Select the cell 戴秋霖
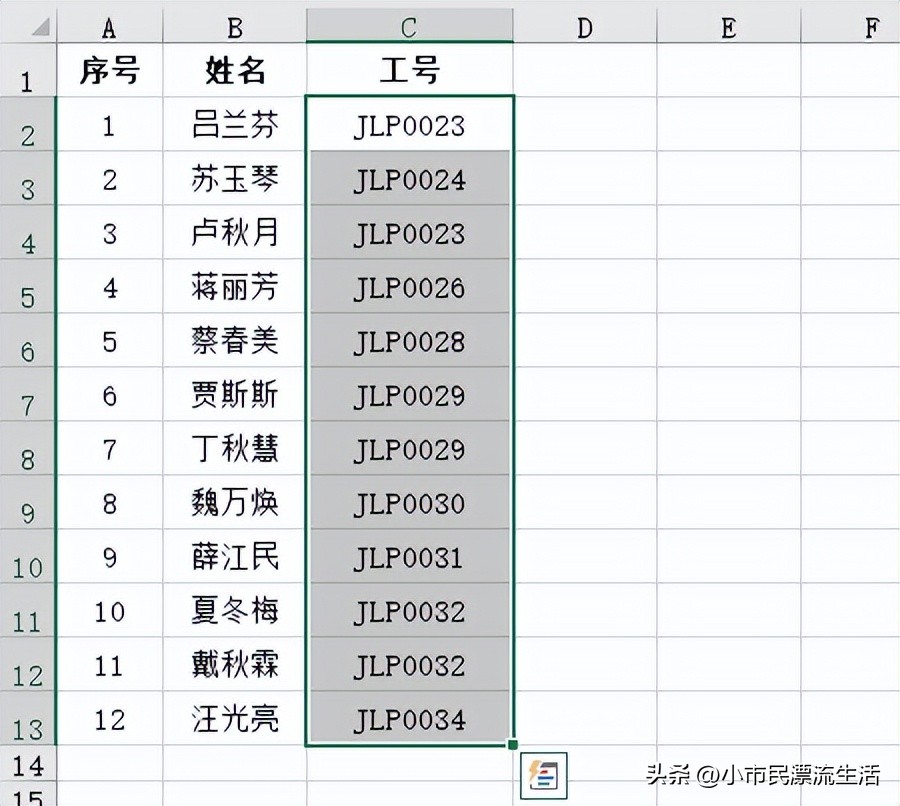This screenshot has height=806, width=900. [x=235, y=664]
